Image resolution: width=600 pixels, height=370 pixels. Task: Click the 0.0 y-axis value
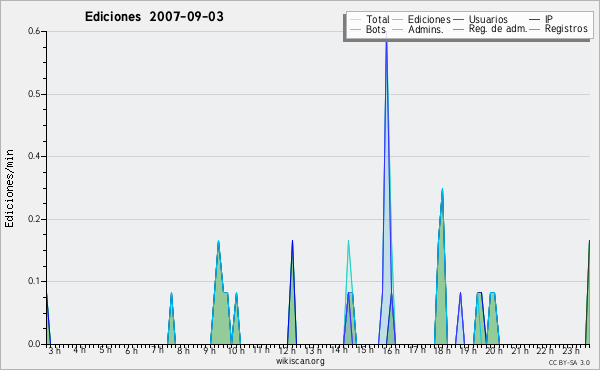(34, 344)
